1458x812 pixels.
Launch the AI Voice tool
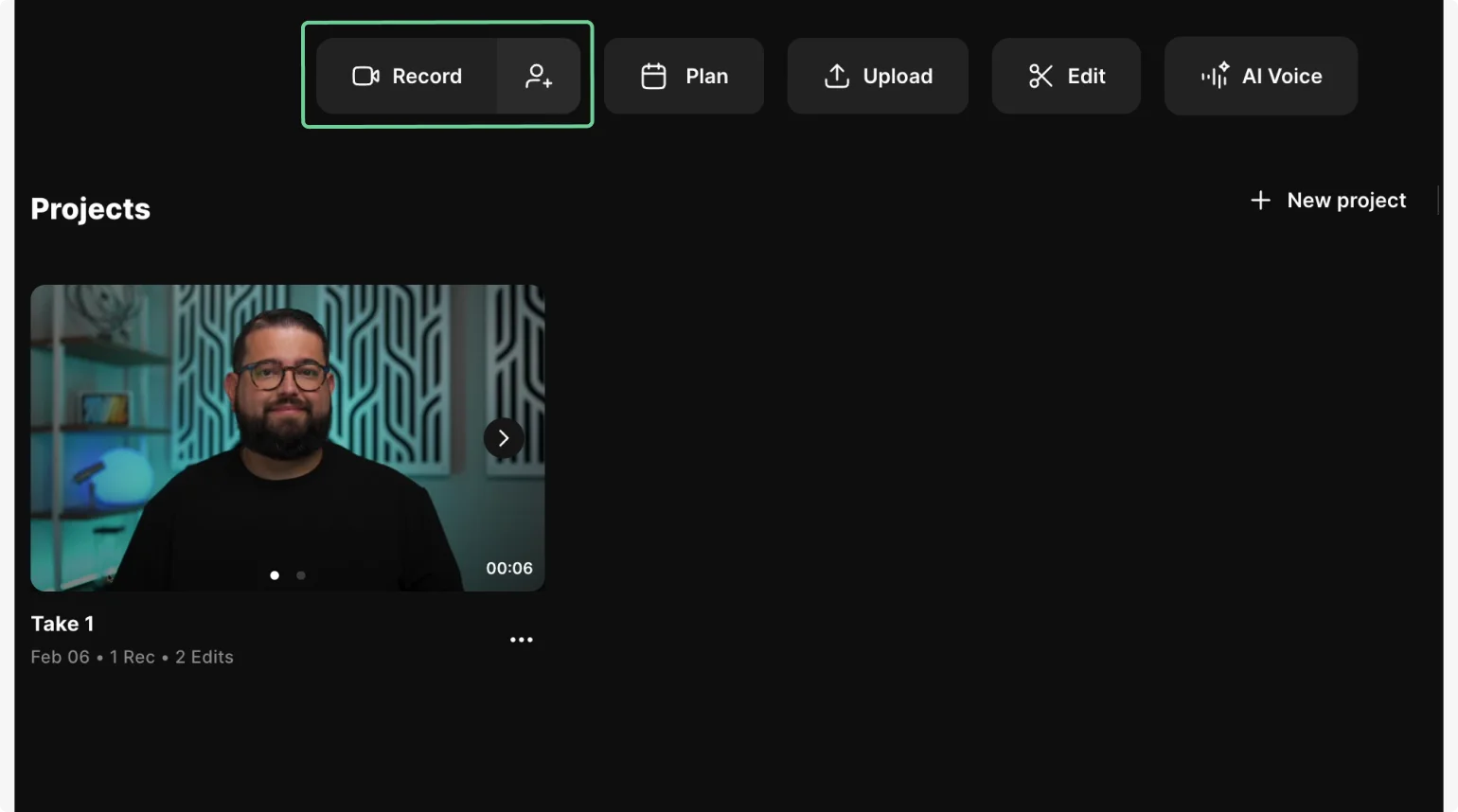pyautogui.click(x=1260, y=76)
